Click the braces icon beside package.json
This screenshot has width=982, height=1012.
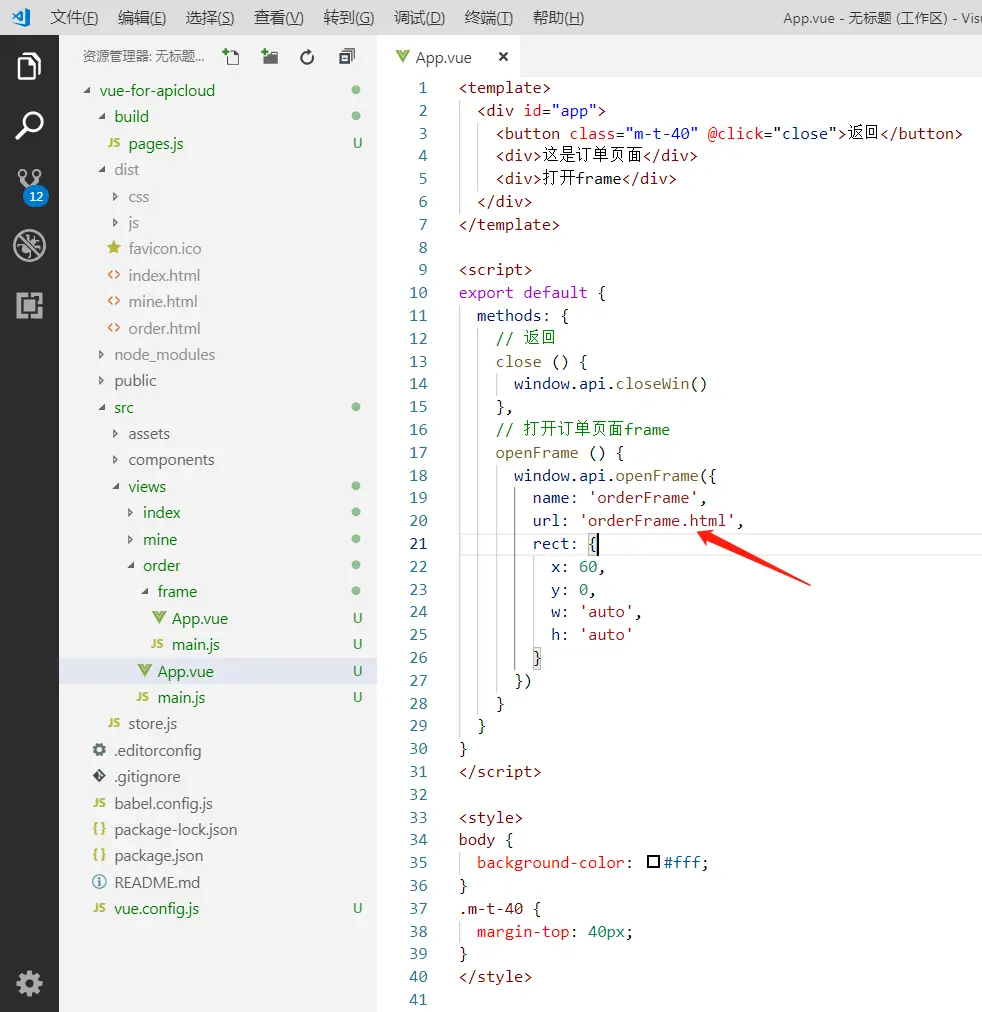coord(99,855)
